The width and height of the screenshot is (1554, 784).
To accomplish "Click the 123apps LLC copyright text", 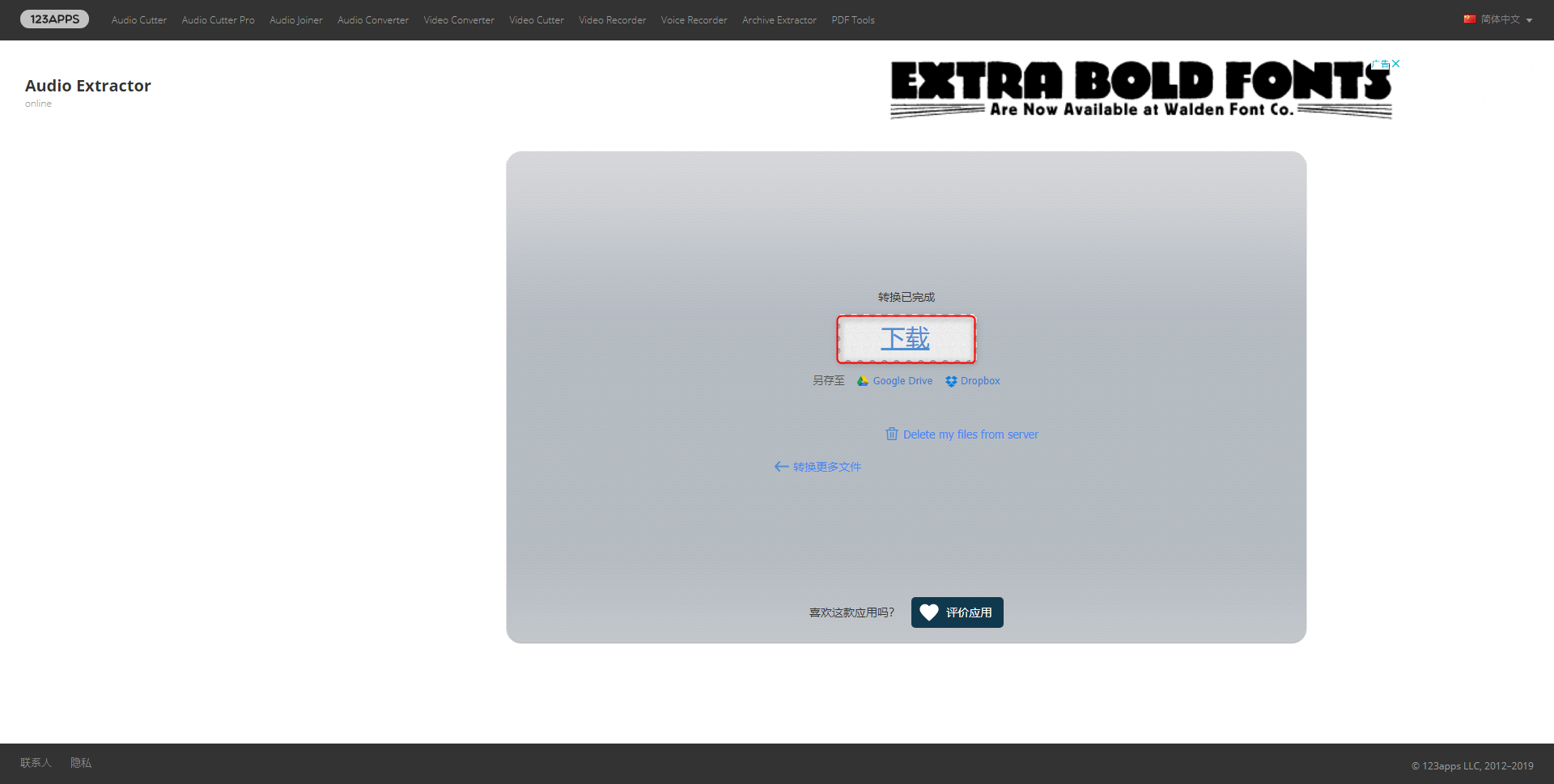I will tap(1472, 765).
